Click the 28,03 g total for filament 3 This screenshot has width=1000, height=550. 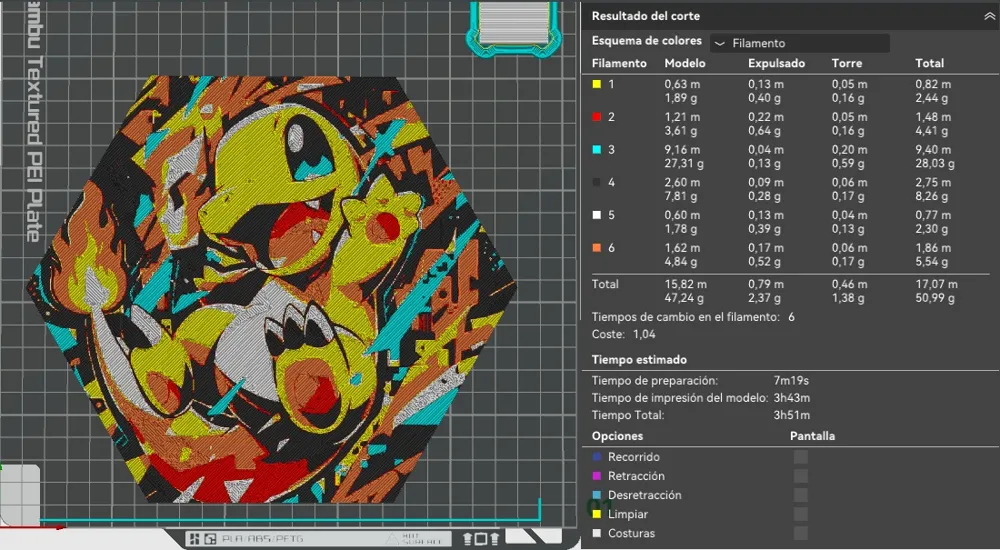click(x=935, y=164)
